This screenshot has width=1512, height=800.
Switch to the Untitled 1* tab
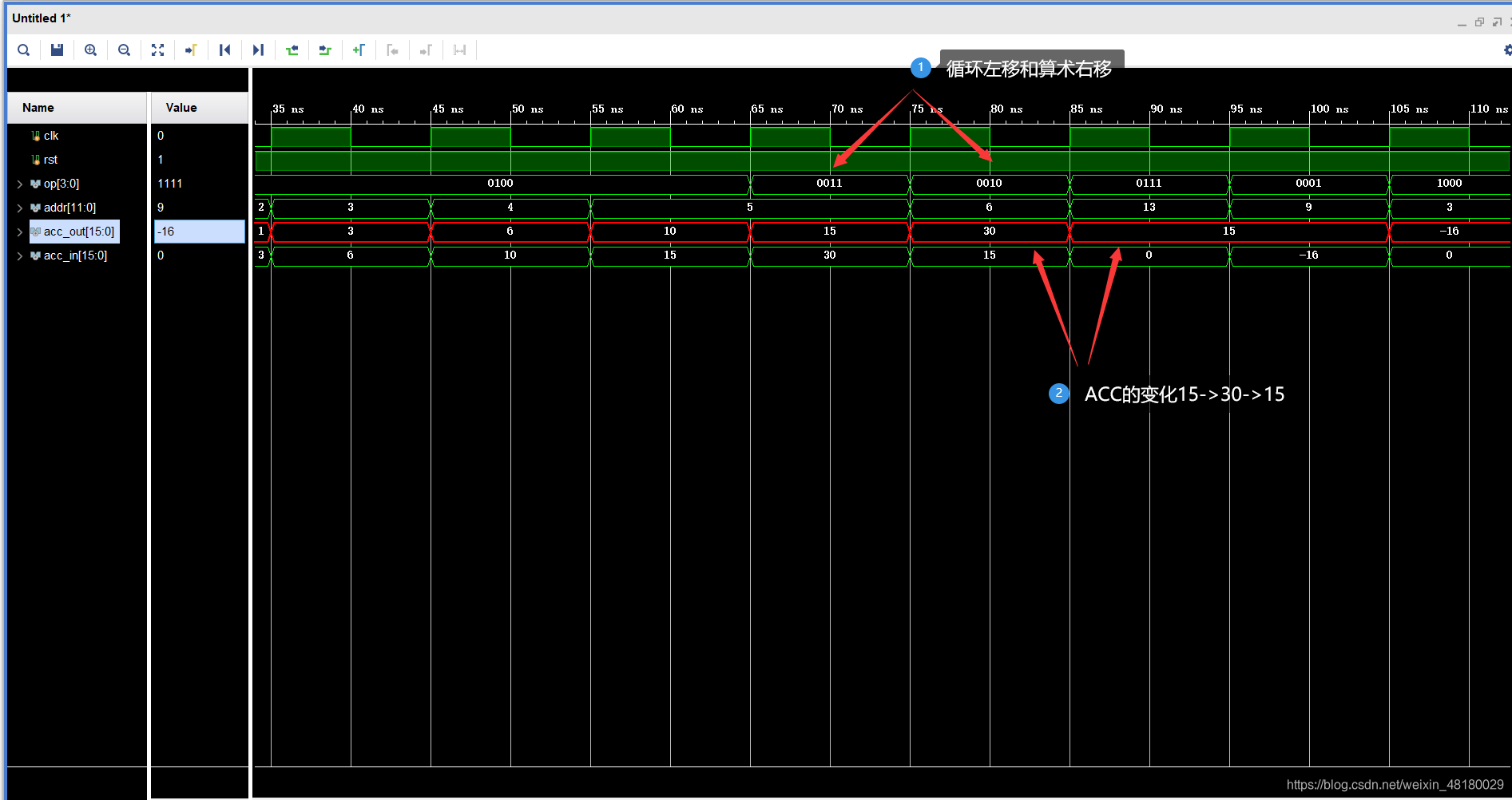(42, 18)
